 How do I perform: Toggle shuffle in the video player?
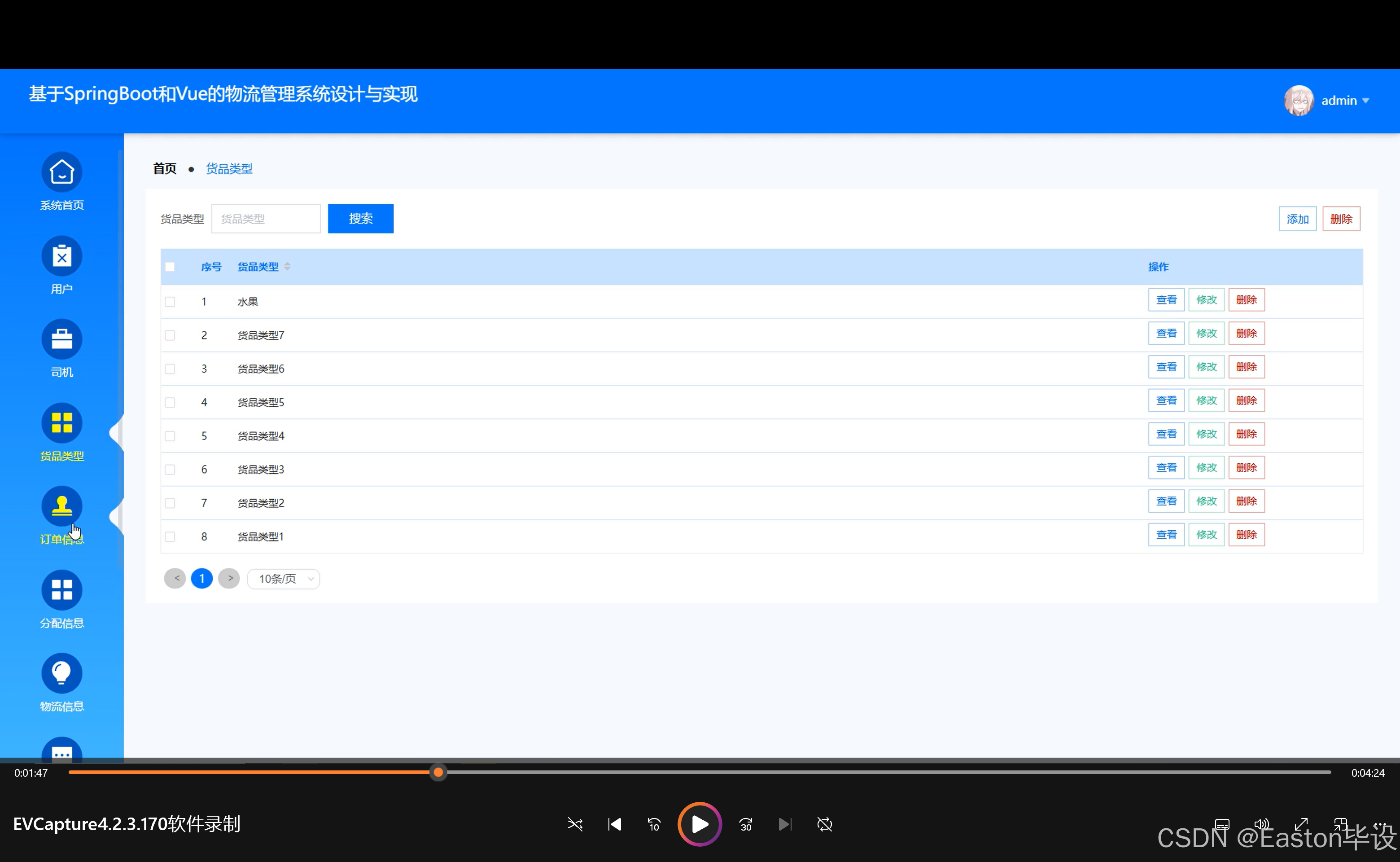[575, 824]
